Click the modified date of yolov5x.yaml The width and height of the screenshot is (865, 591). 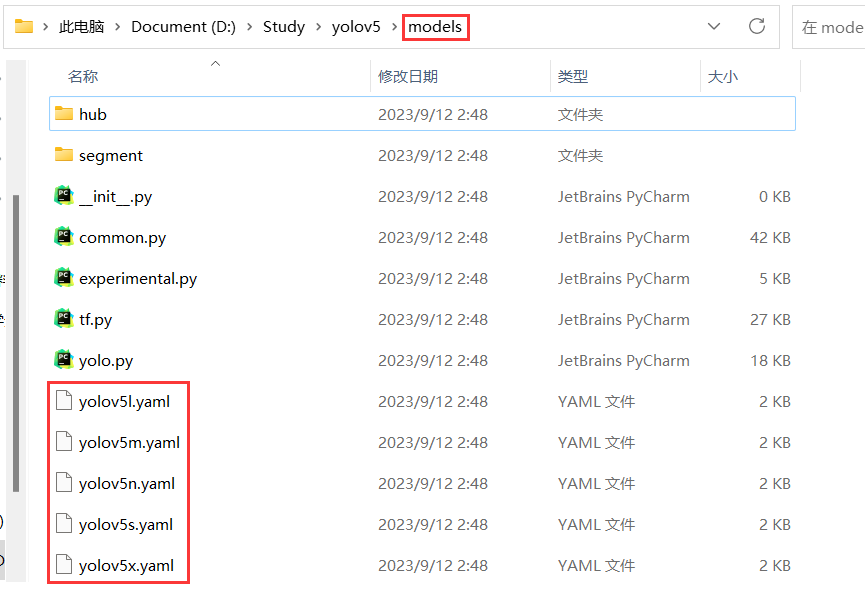433,566
